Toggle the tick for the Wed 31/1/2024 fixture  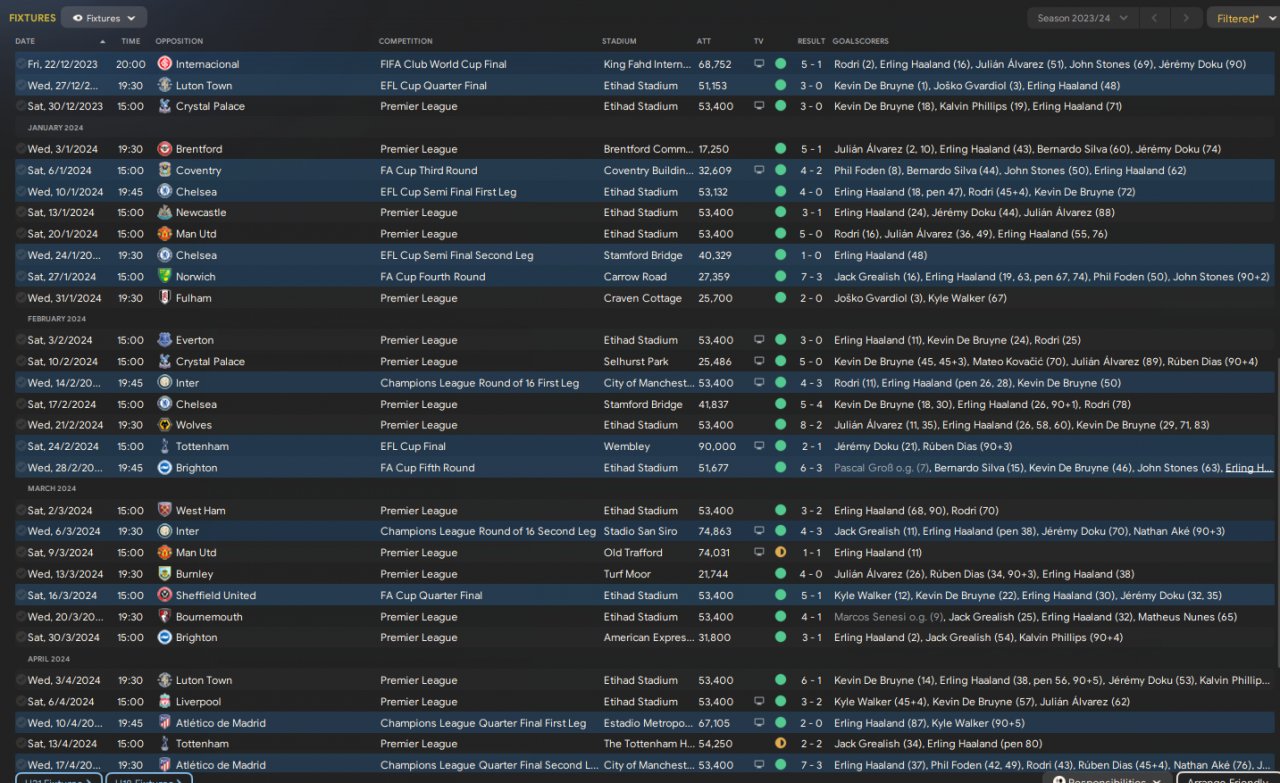click(21, 298)
